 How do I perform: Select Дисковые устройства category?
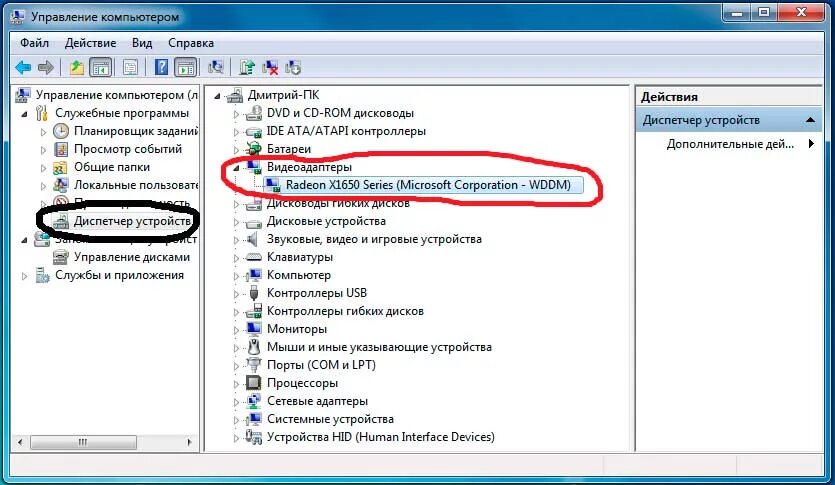(x=326, y=221)
